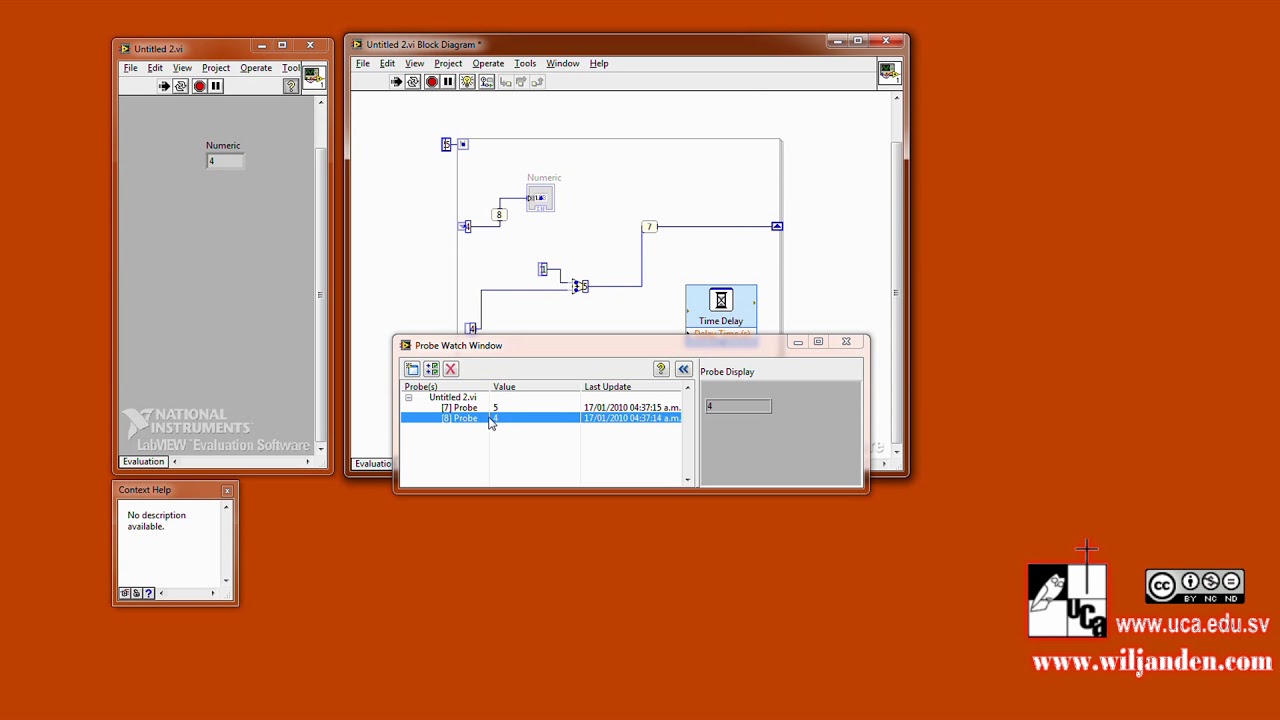Open File menu in Block Diagram window
Image resolution: width=1280 pixels, height=720 pixels.
(x=363, y=63)
